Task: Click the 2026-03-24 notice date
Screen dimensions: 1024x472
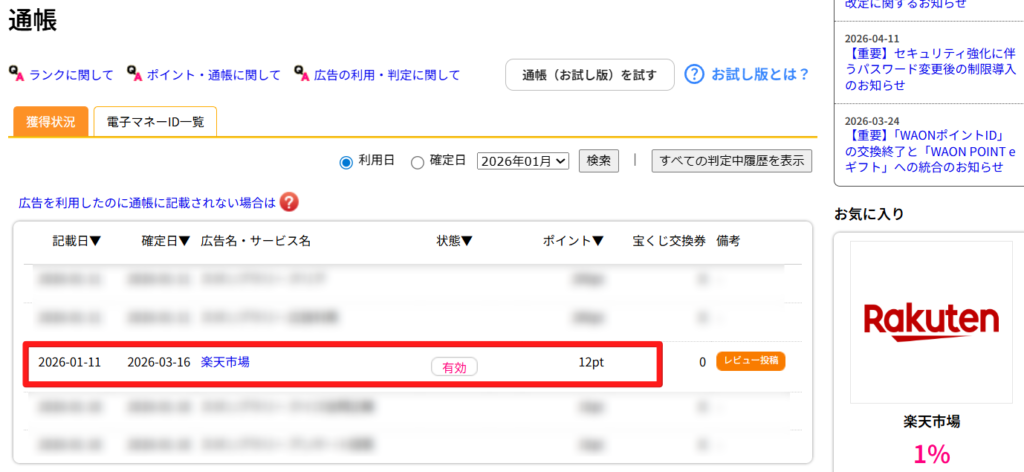Action: 872,121
